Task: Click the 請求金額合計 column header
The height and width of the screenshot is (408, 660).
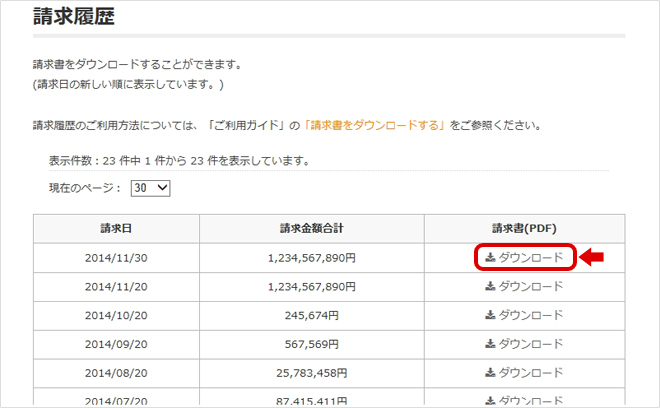Action: (x=312, y=228)
